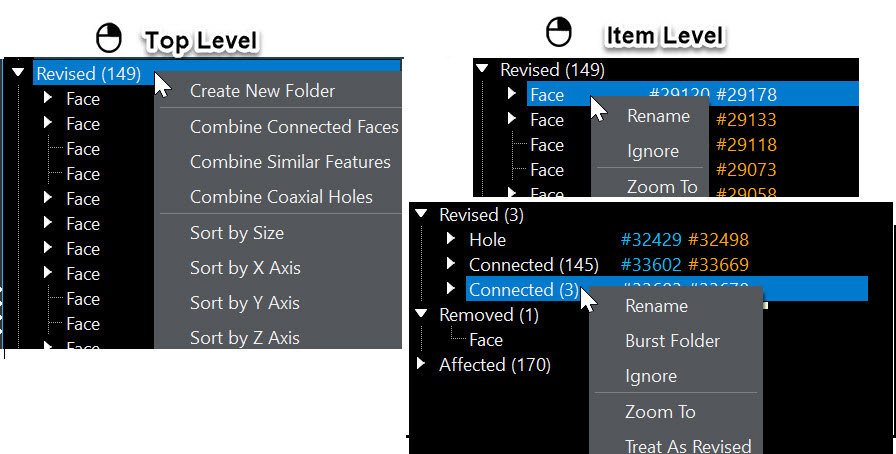
Task: Select Combine Connected Faces
Action: point(293,127)
